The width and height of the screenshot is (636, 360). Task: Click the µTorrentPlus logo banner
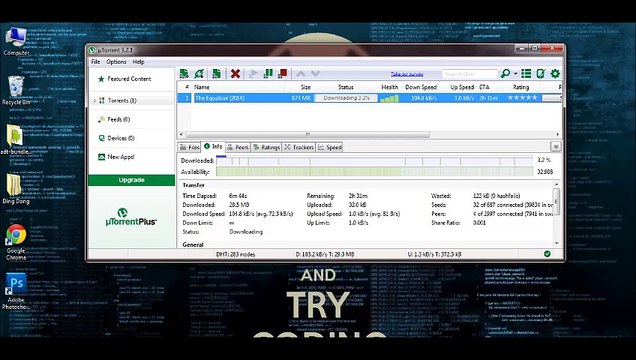131,218
